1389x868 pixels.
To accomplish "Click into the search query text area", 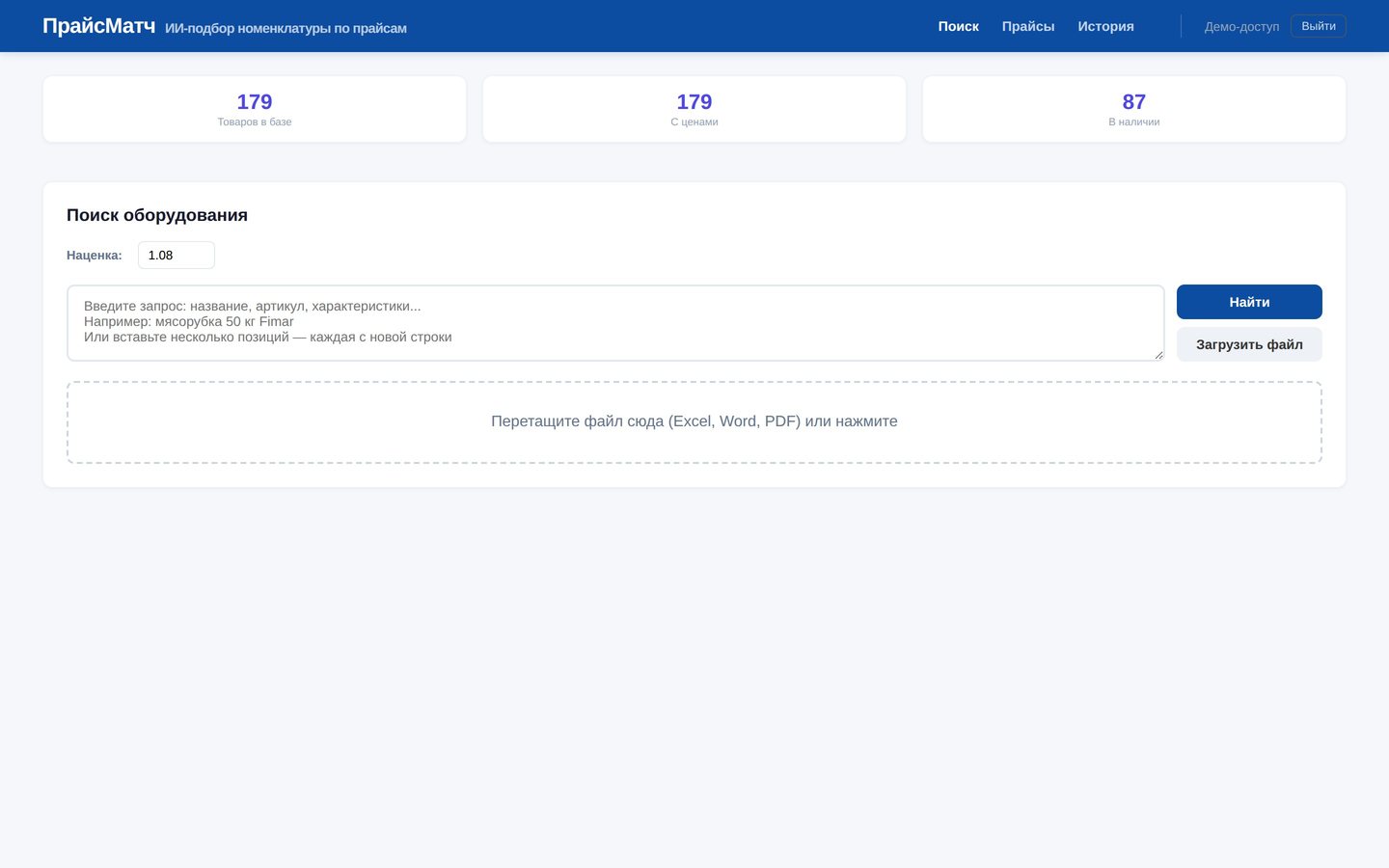I will click(615, 323).
